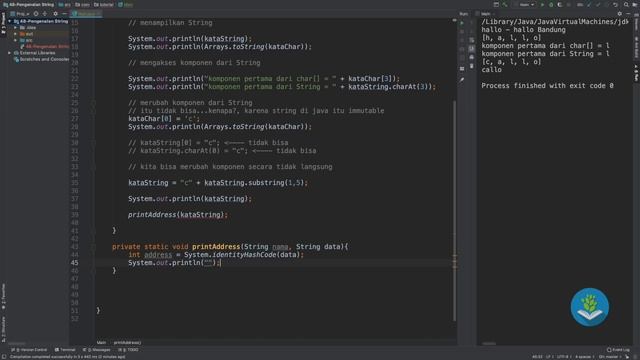The image size is (640, 360).
Task: Hide the Run panel with the minus icon
Action: pyautogui.click(x=628, y=14)
